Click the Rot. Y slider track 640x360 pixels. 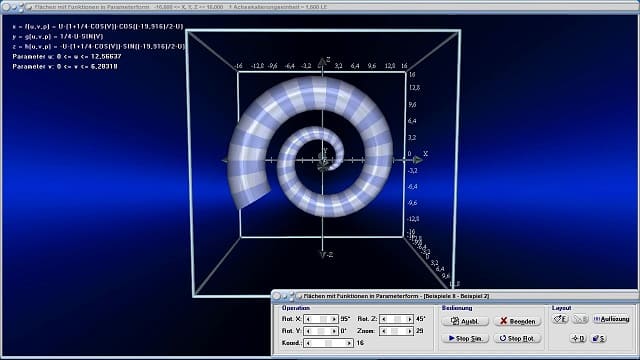tap(321, 331)
